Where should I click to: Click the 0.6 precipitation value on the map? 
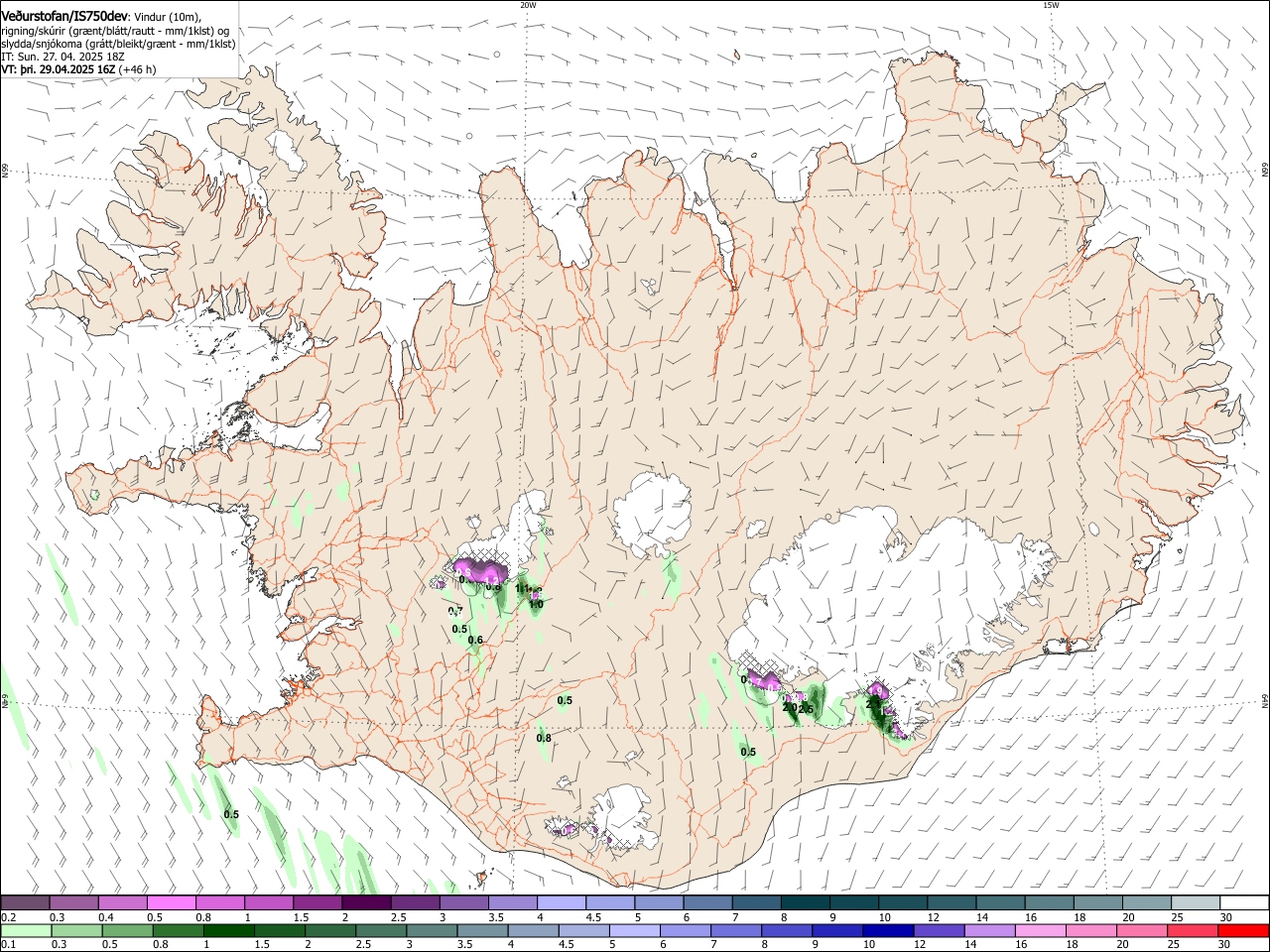coord(475,641)
